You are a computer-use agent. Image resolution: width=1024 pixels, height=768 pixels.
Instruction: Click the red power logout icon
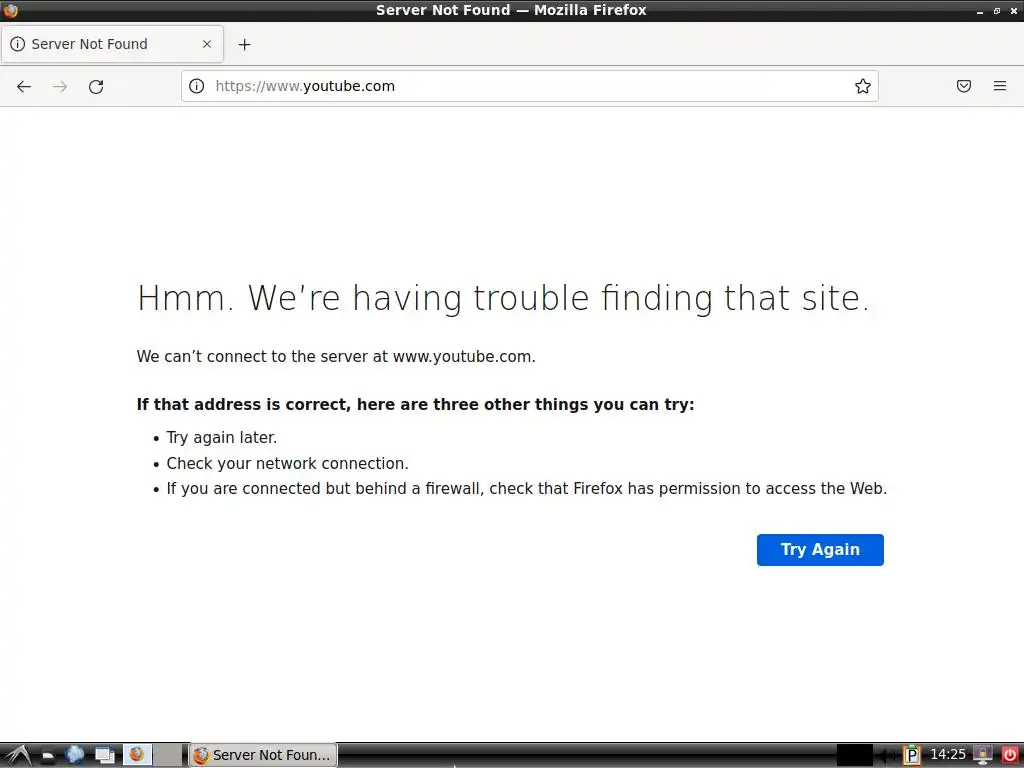point(1010,756)
